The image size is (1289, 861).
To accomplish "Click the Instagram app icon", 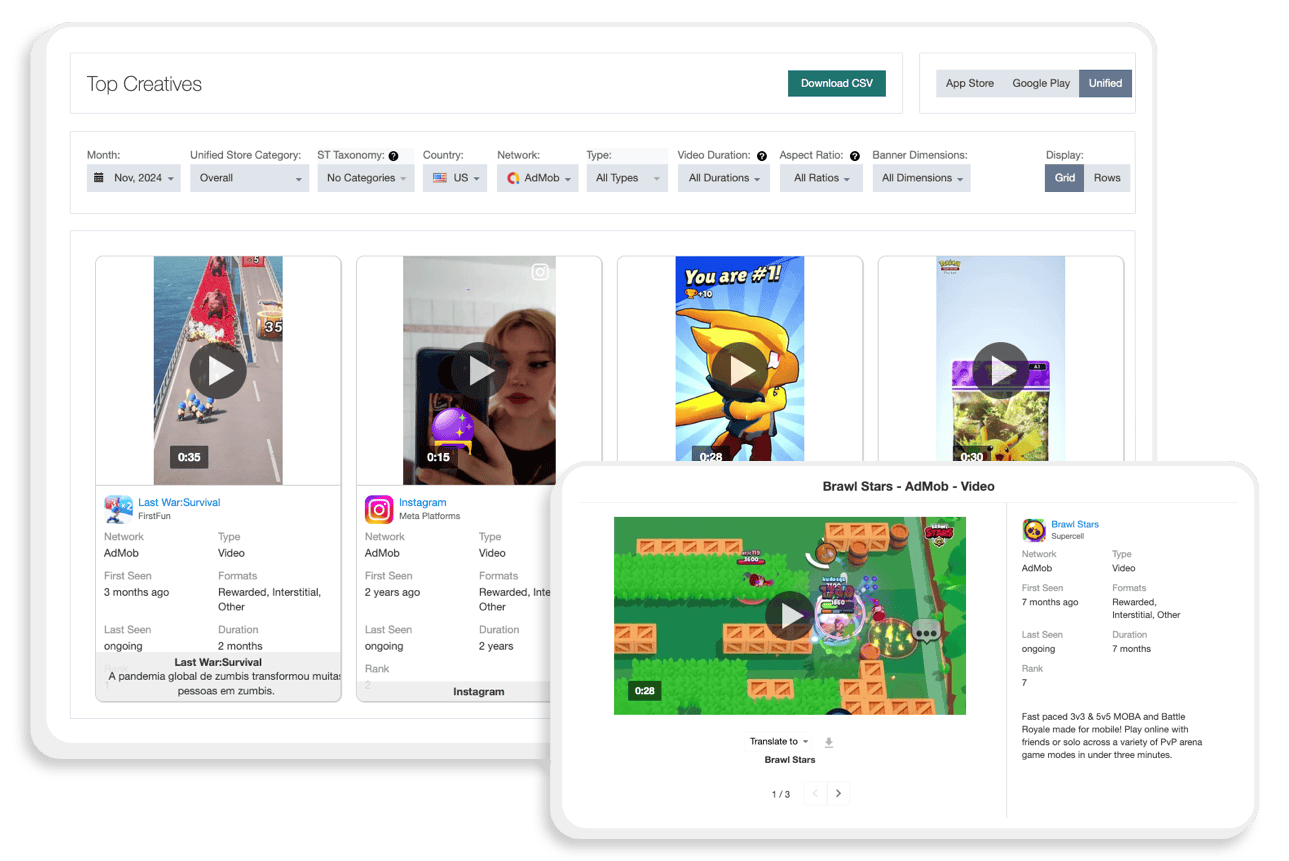I will coord(379,509).
